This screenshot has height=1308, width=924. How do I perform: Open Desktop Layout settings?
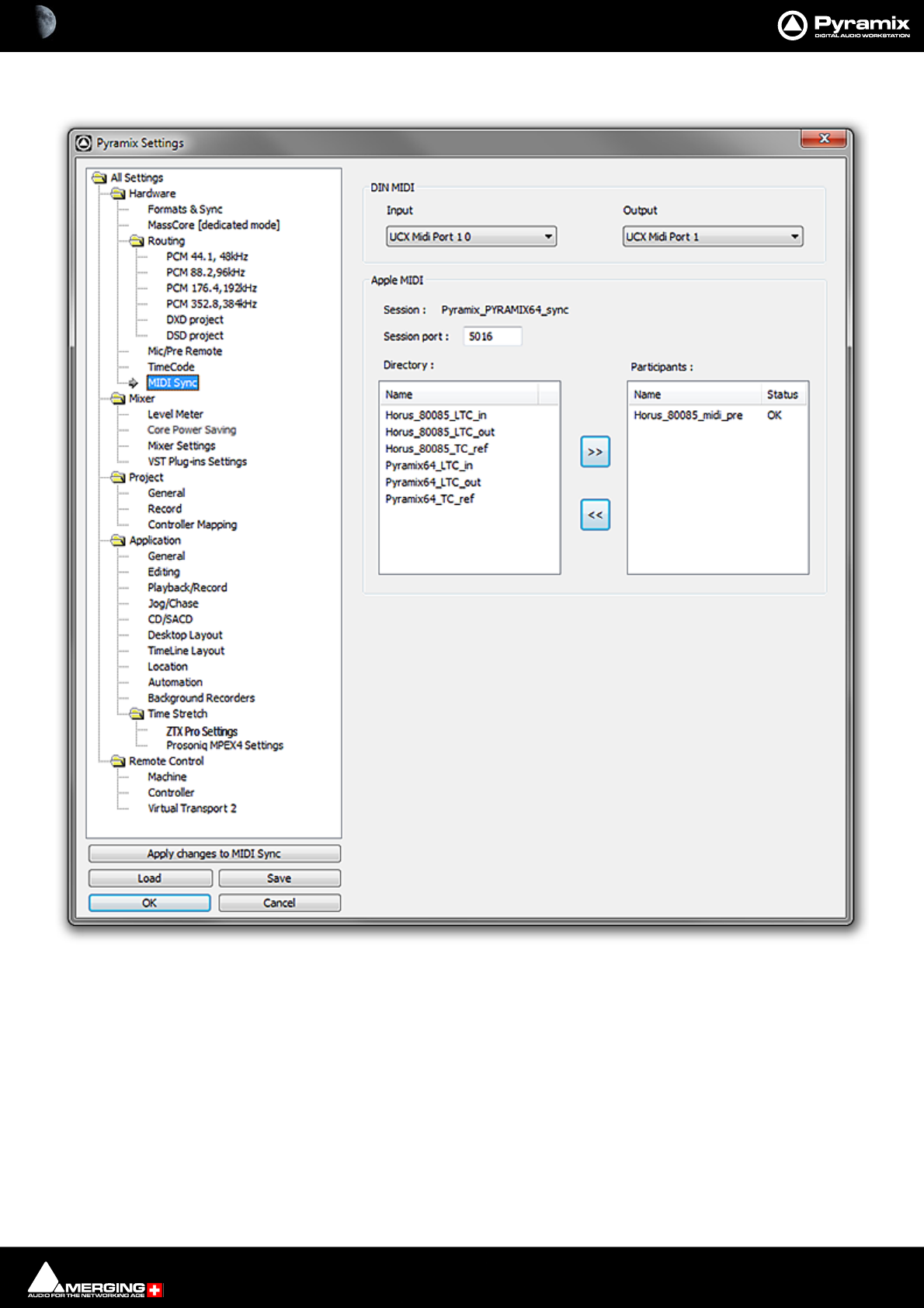pyautogui.click(x=185, y=635)
